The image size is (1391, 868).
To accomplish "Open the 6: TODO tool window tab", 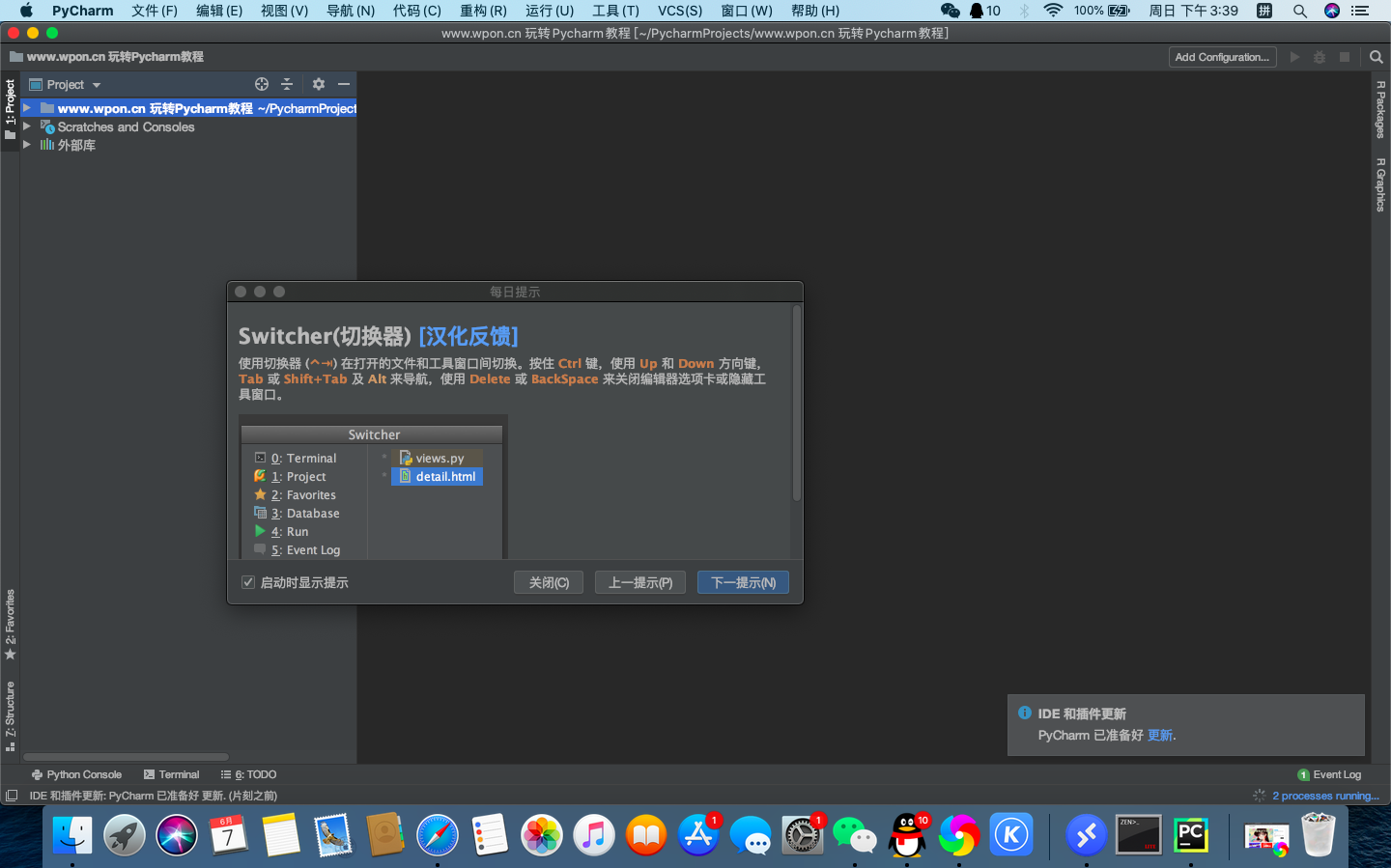I will pyautogui.click(x=248, y=774).
